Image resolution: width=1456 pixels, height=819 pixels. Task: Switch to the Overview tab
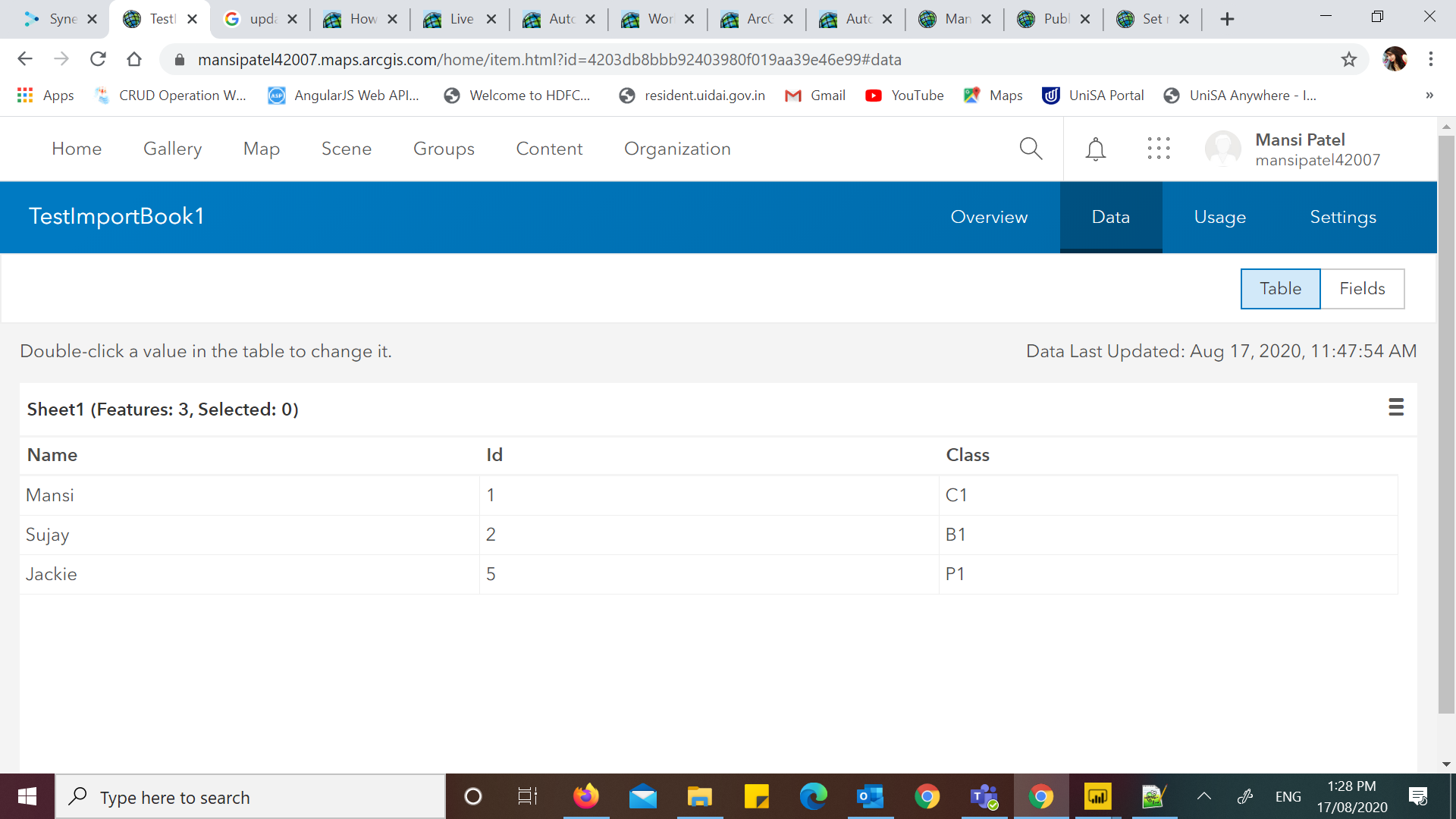[x=989, y=217]
